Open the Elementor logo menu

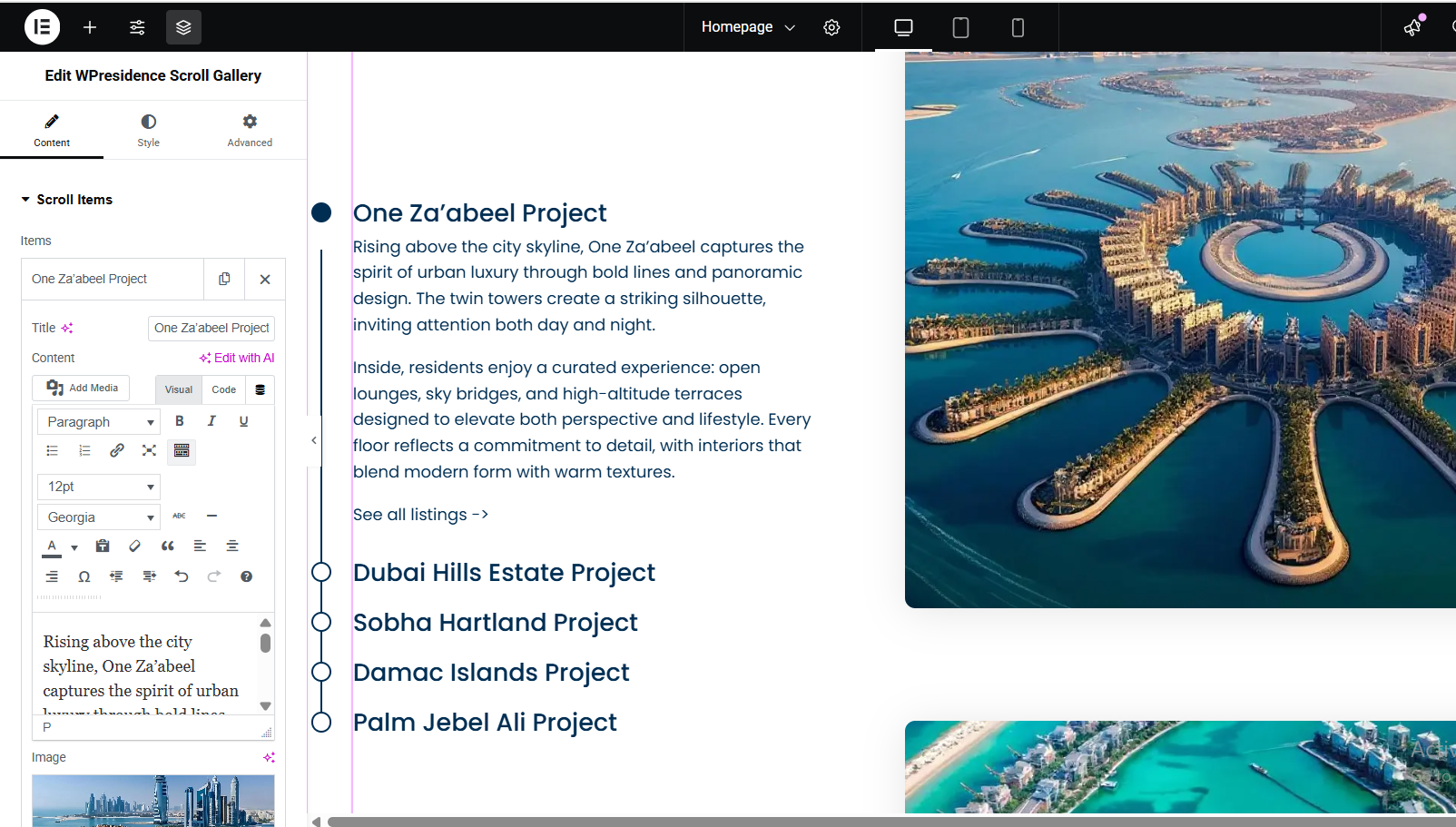[42, 27]
